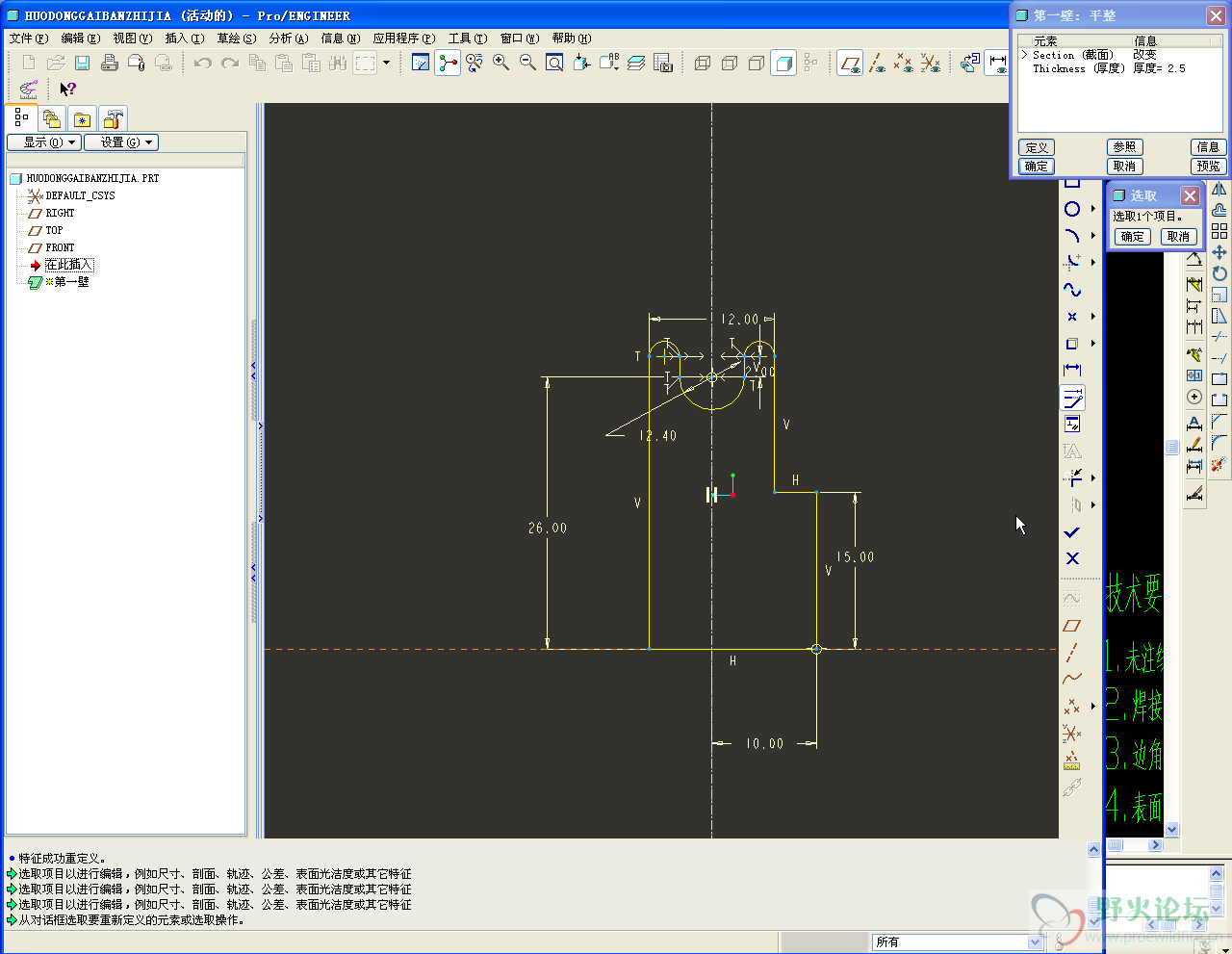Click 参照 in the 第一壁 dialog
The height and width of the screenshot is (954, 1232).
1124,147
